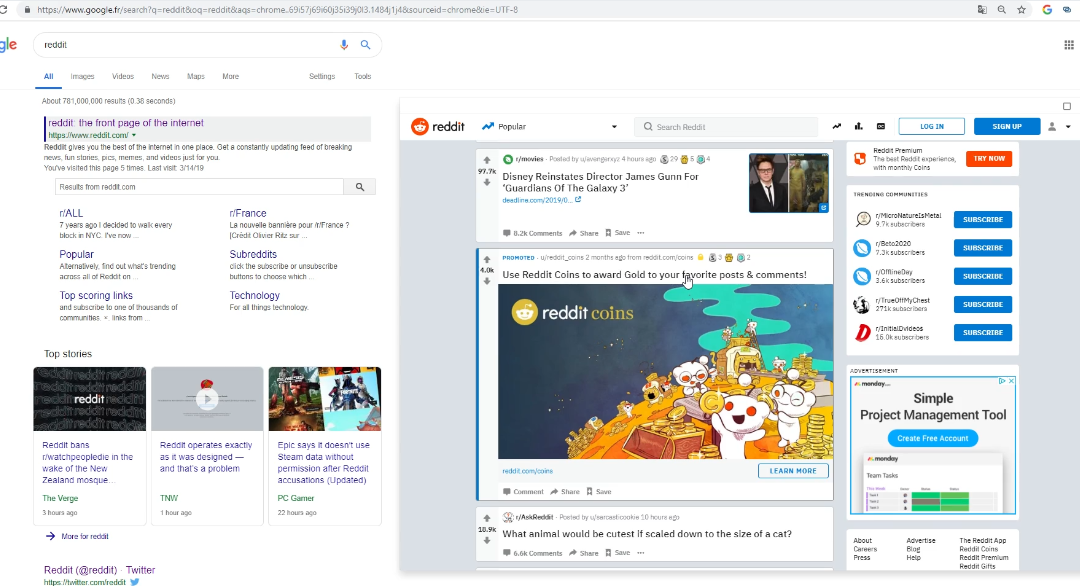The width and height of the screenshot is (1080, 586).
Task: Click the zoom icon in the address bar
Action: tap(1001, 10)
